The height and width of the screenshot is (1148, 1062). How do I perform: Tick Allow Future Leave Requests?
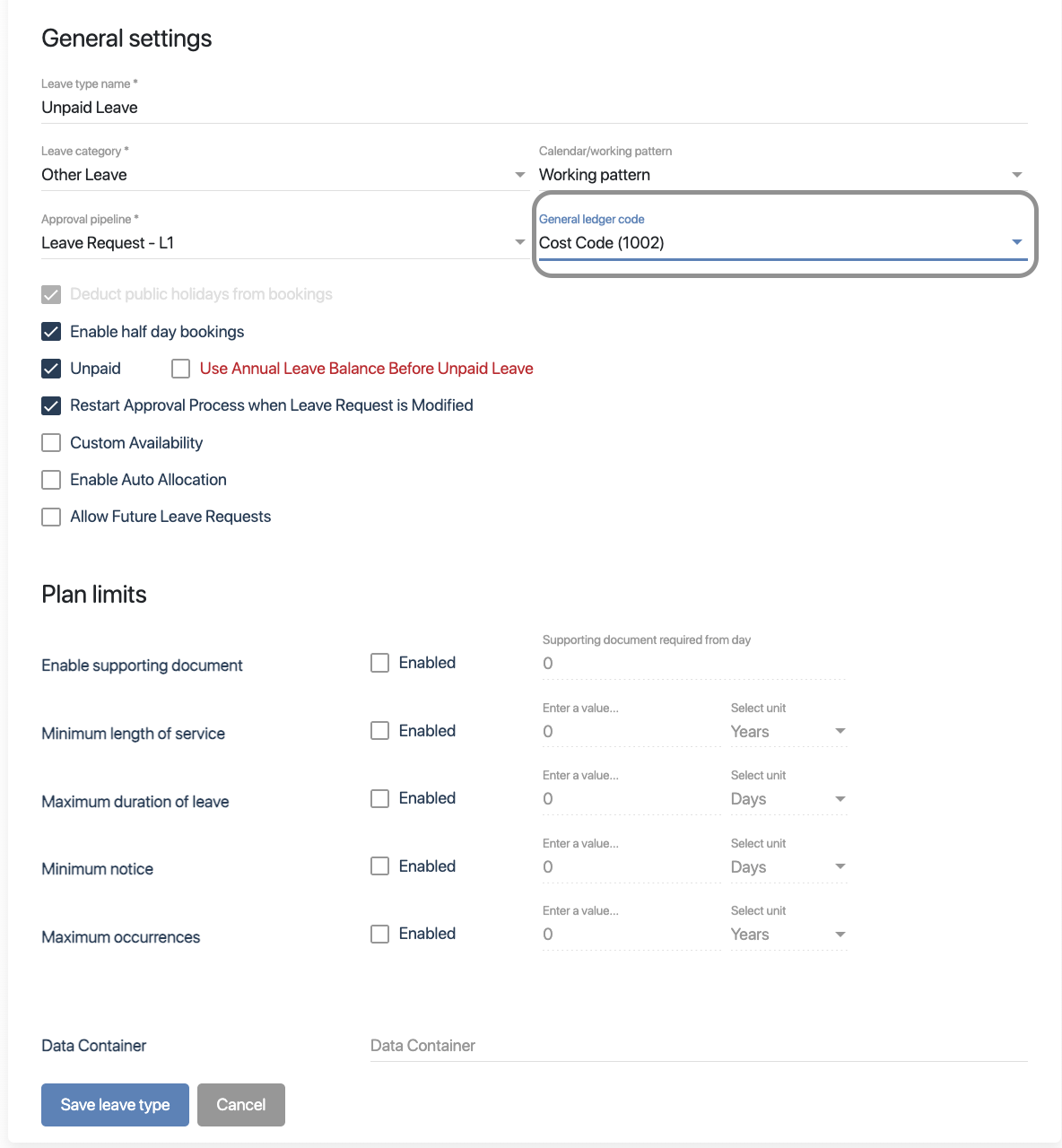pyautogui.click(x=52, y=517)
